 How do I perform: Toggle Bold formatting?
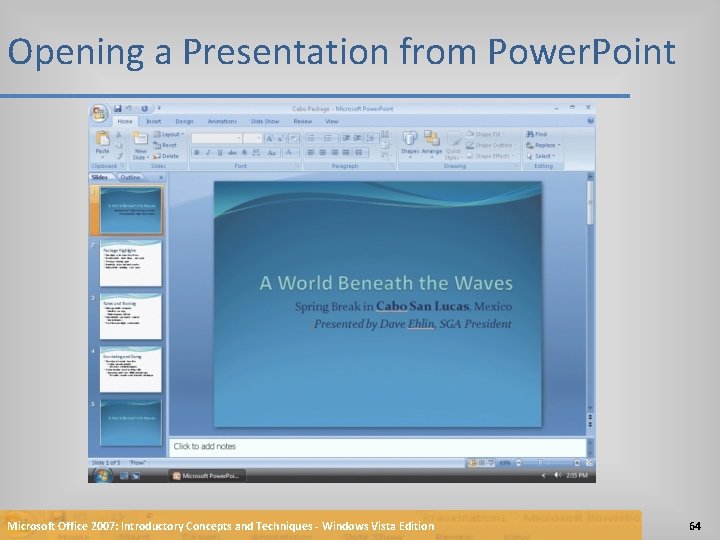tap(197, 152)
